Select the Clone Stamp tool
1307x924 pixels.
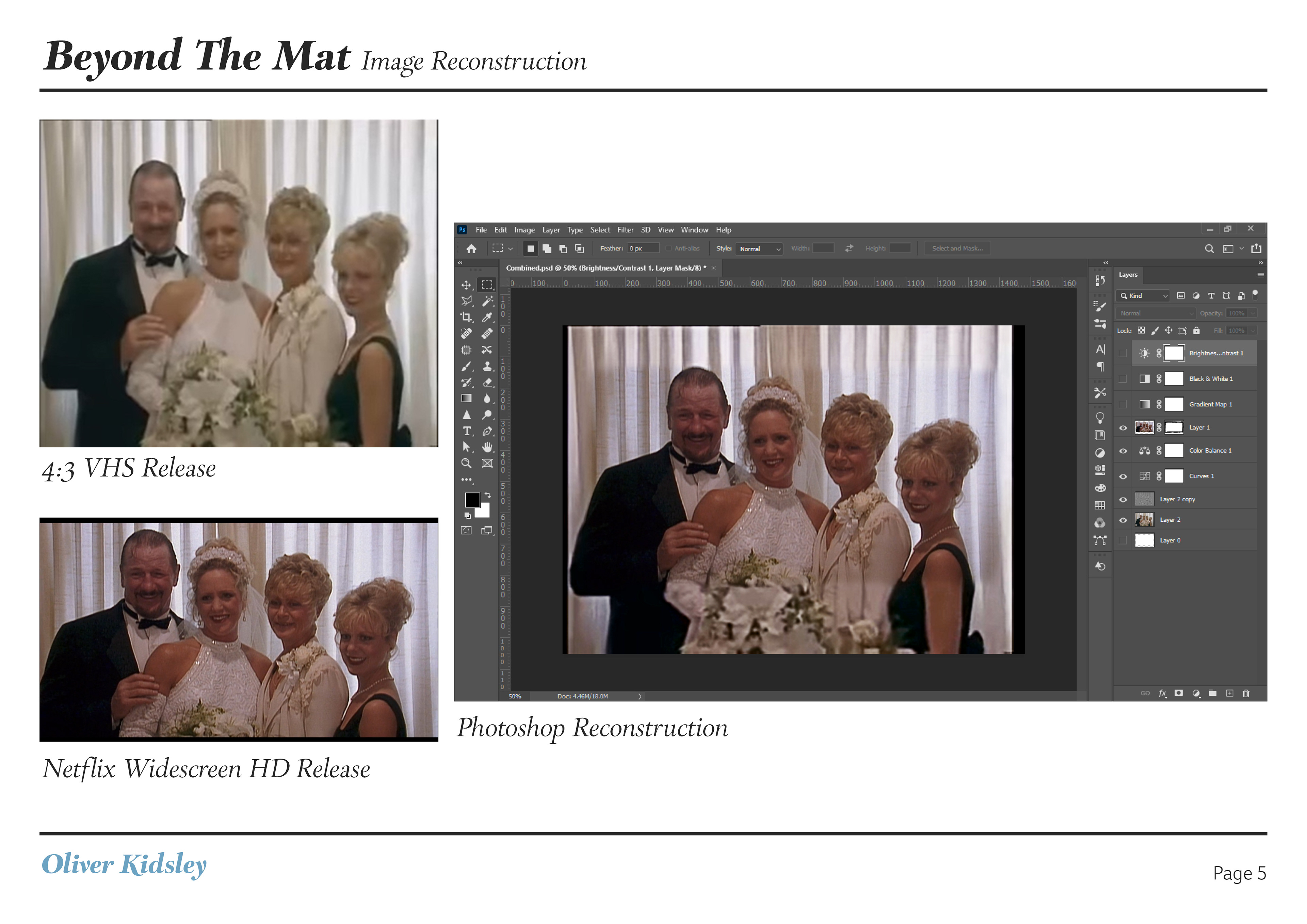click(487, 366)
